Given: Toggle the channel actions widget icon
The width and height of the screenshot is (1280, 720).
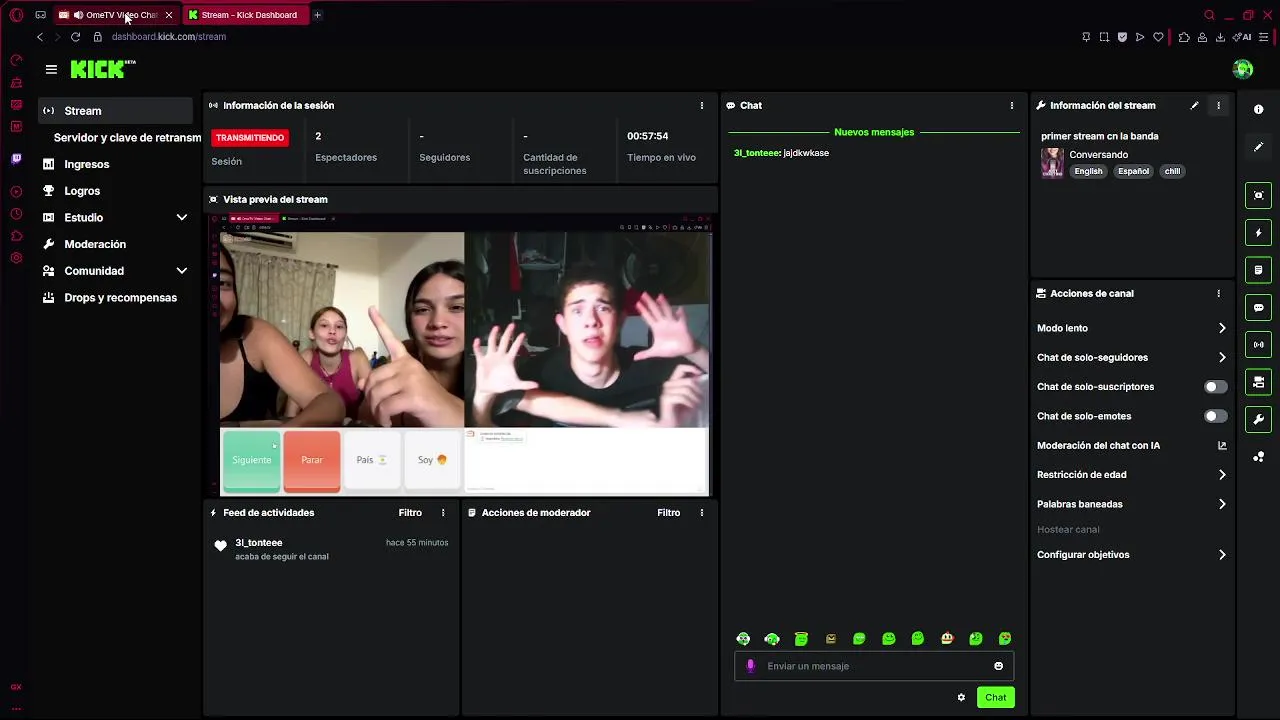Looking at the screenshot, I should [x=1258, y=382].
